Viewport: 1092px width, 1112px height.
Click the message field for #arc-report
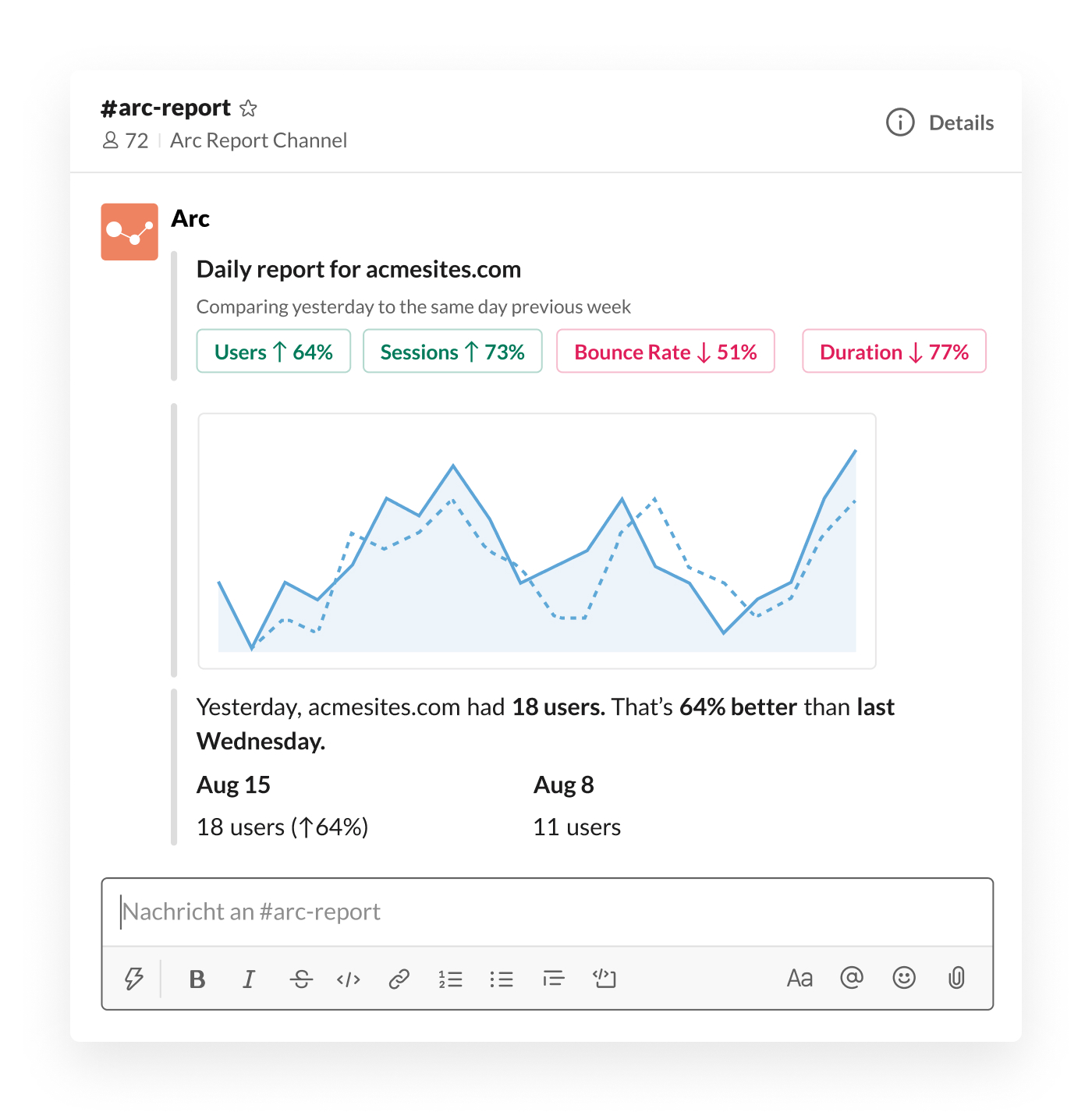(546, 912)
